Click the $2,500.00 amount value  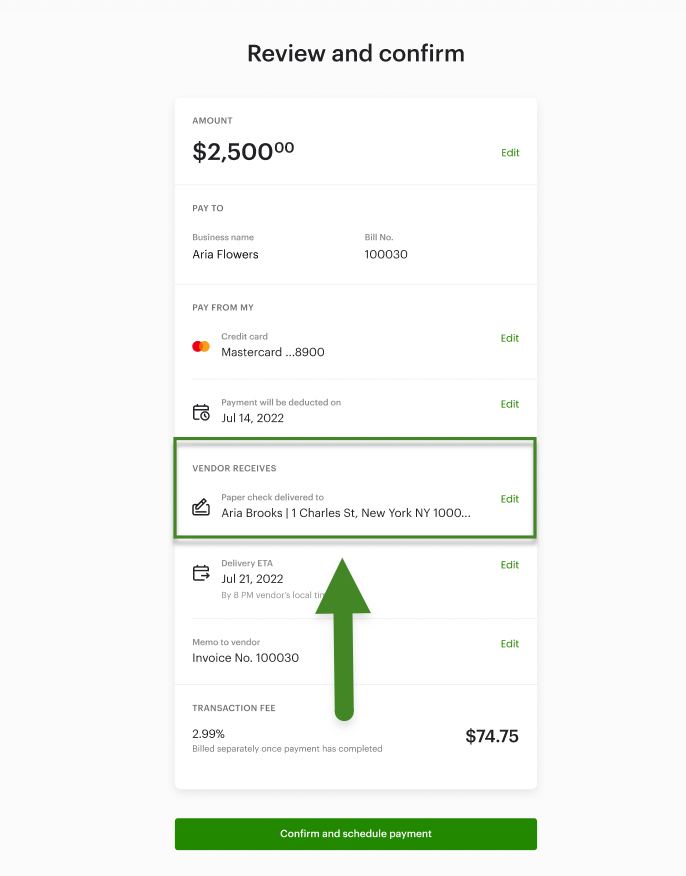click(x=243, y=152)
